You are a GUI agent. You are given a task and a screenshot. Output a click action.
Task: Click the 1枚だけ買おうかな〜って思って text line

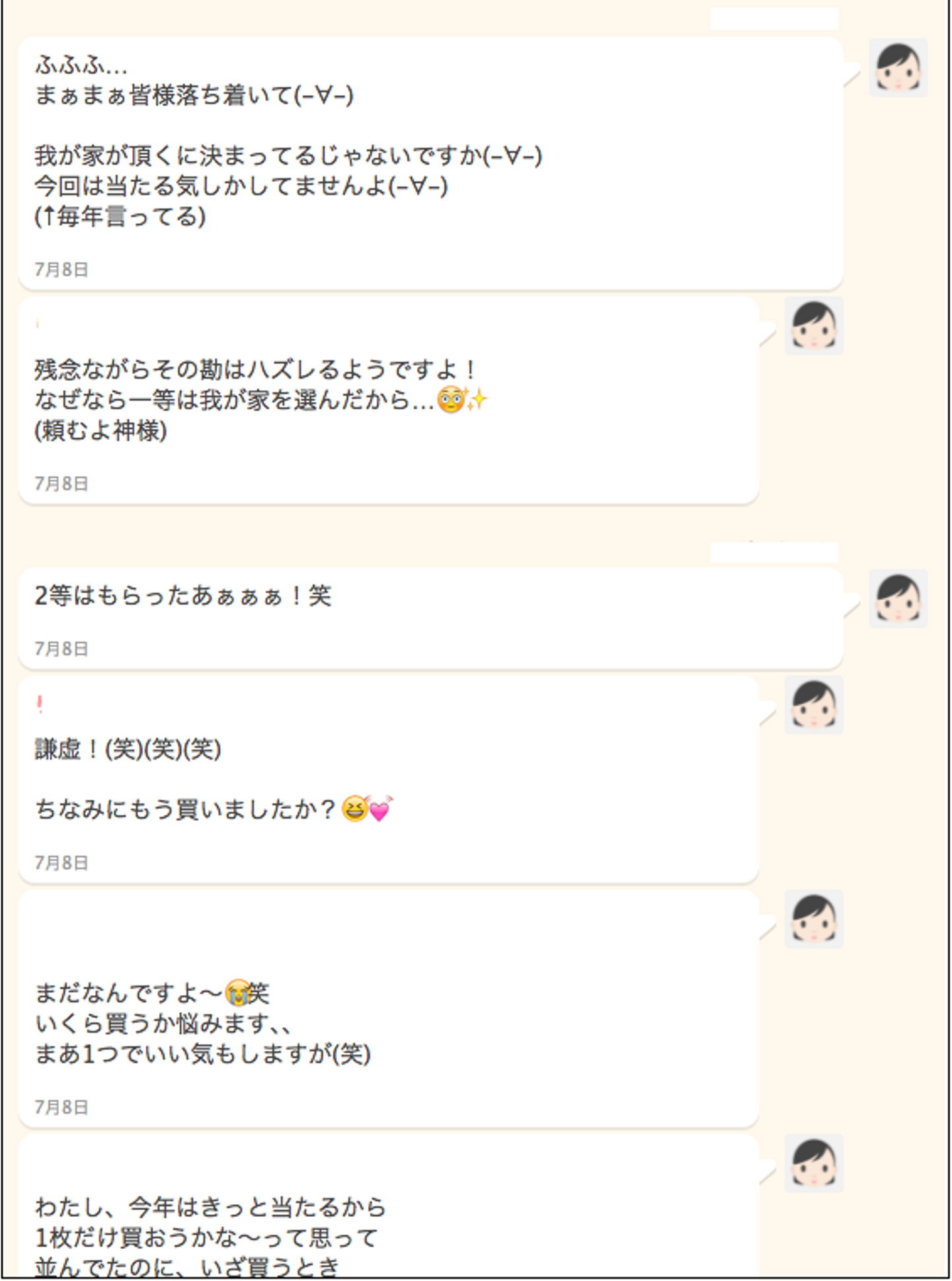206,1237
